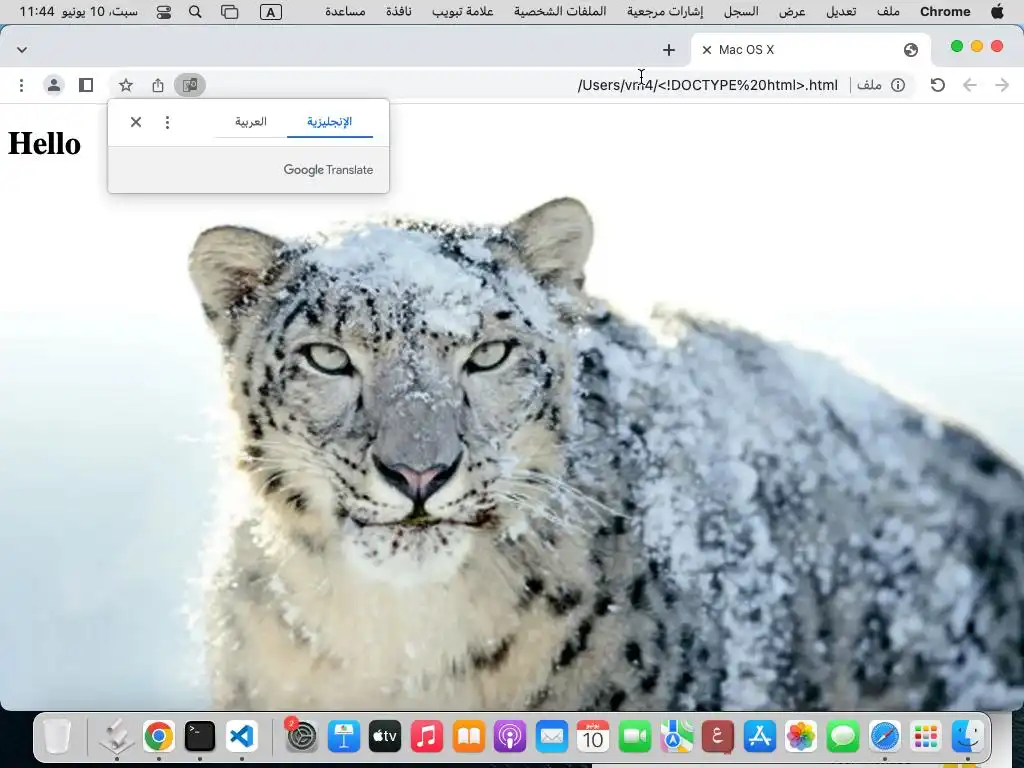
Task: Reload the page
Action: tap(937, 85)
